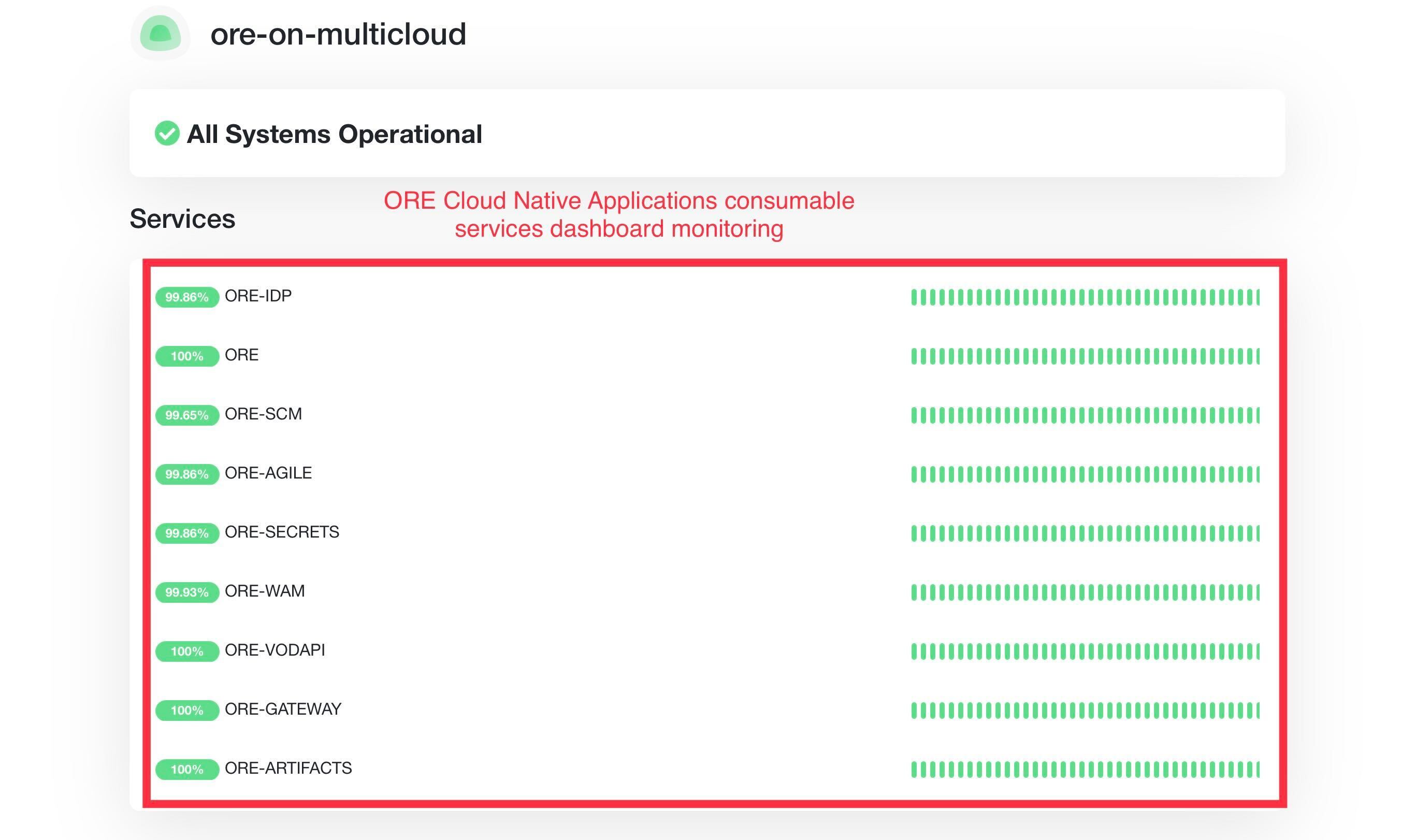The height and width of the screenshot is (840, 1415).
Task: Click the 100% uptime badge for ORE-GATEWAY
Action: (187, 711)
